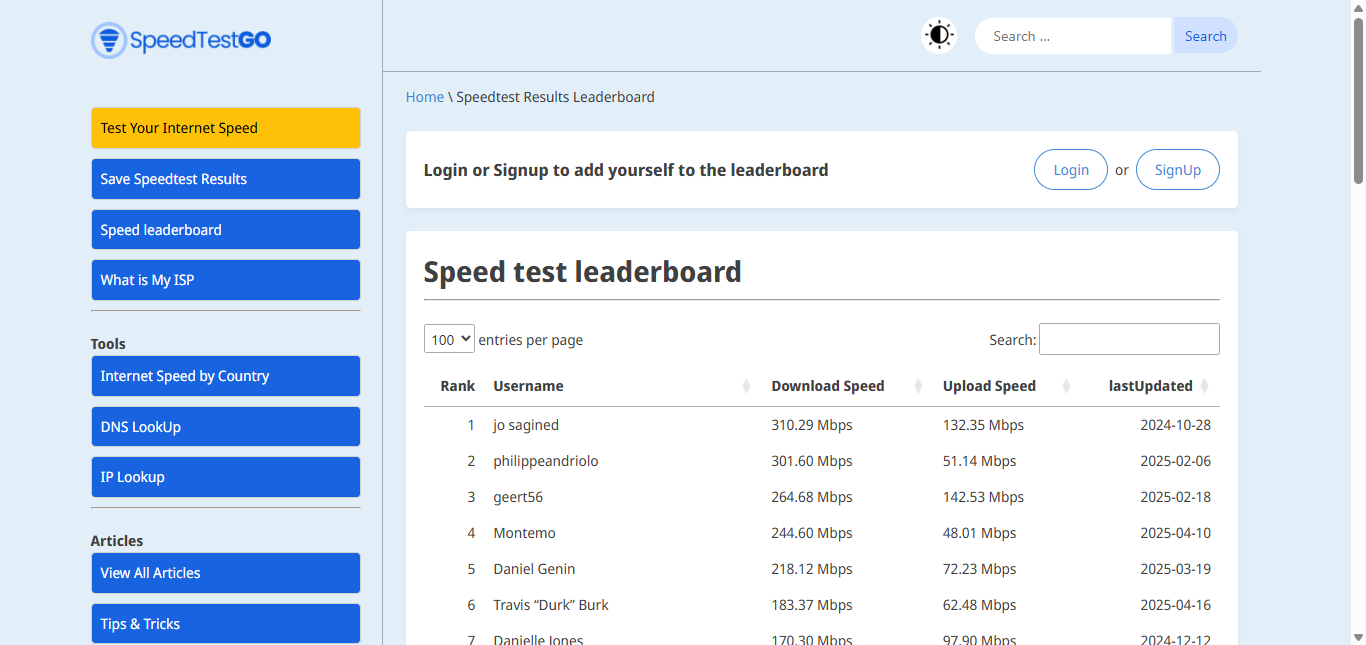Click the page vertical scrollbar
The image size is (1366, 645).
(x=1358, y=100)
